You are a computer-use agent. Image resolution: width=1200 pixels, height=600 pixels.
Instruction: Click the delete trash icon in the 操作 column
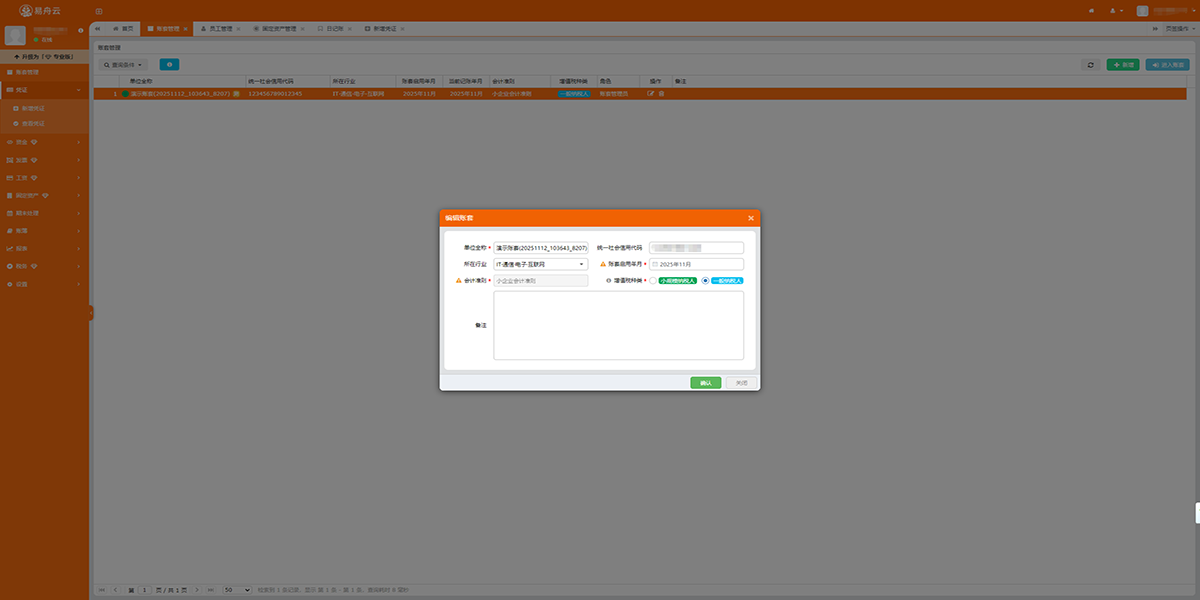pos(661,93)
